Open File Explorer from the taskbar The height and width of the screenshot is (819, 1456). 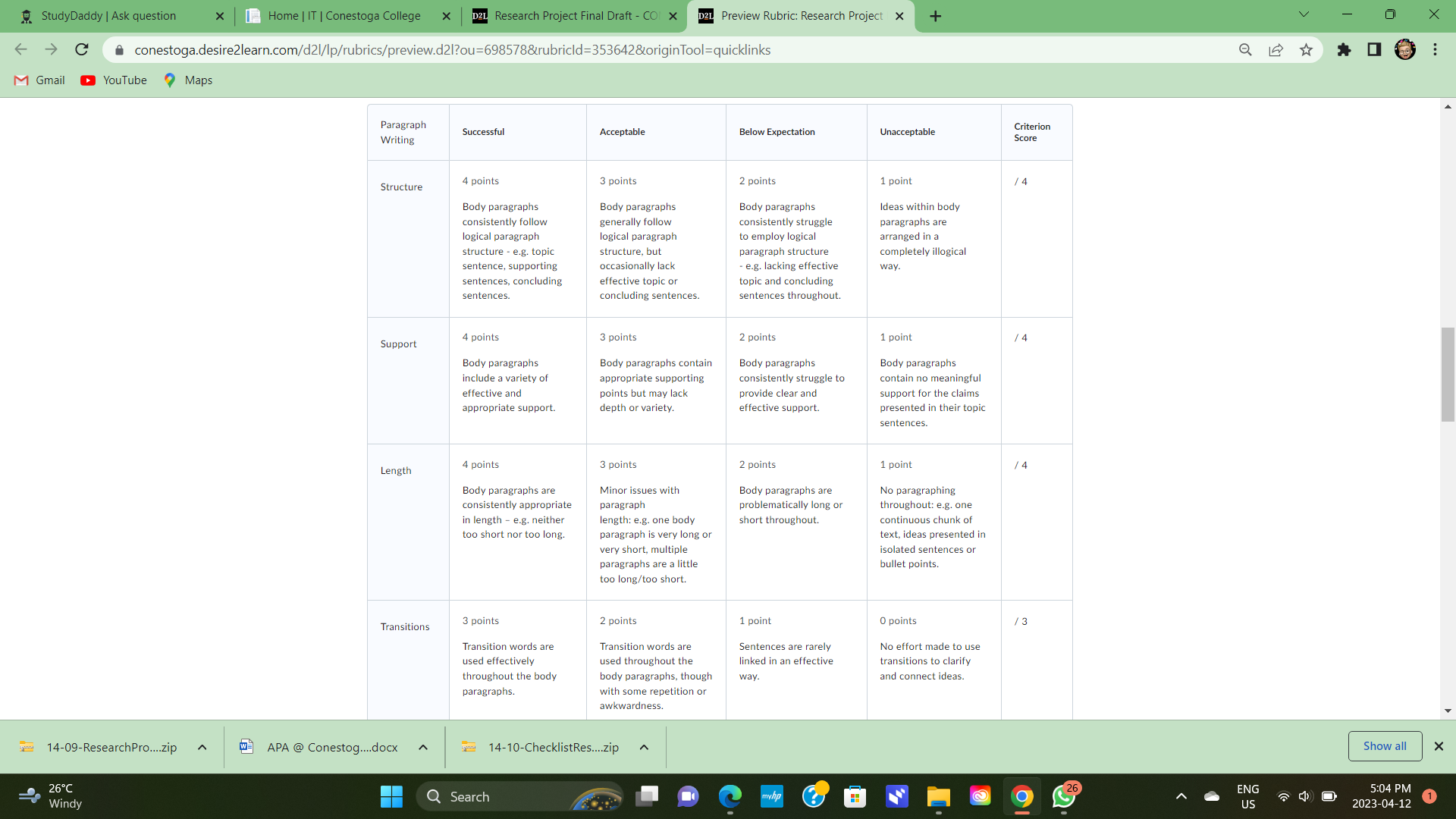point(938,796)
